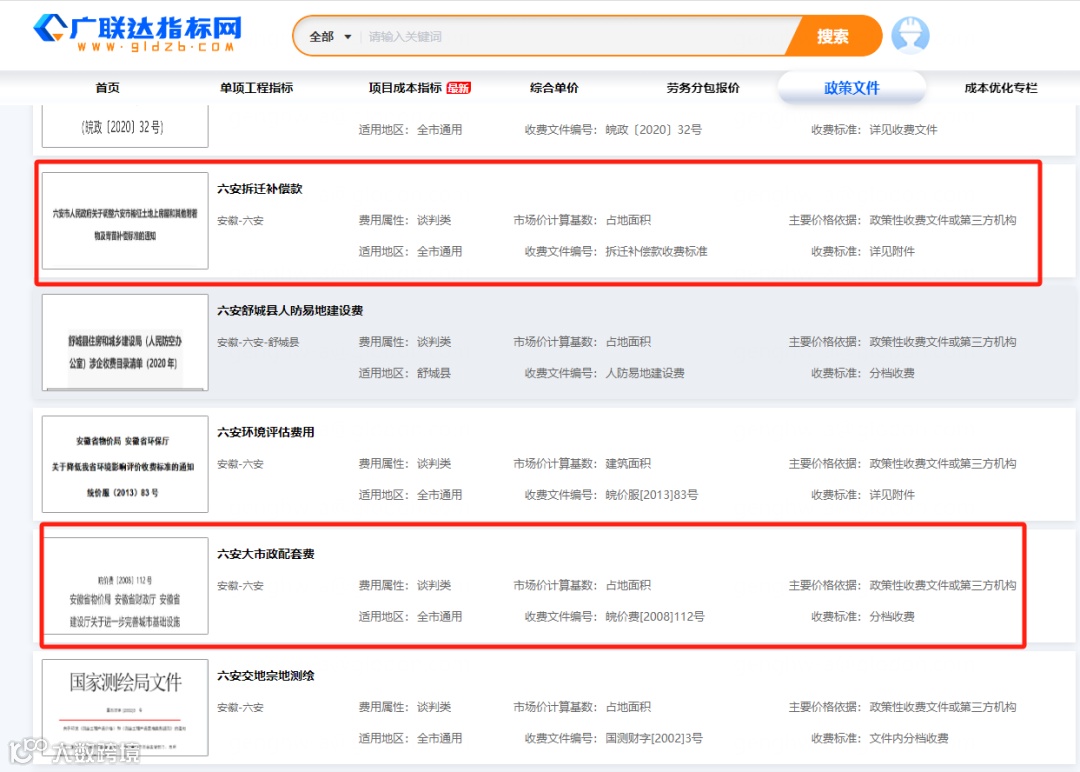Click 详见收费文件 fee standard text

[903, 129]
